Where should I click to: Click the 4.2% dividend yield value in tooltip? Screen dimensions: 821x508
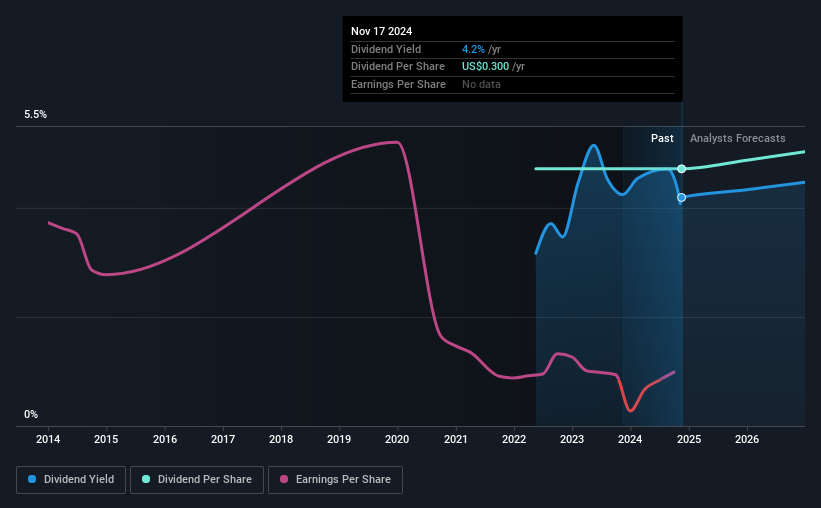click(x=473, y=49)
